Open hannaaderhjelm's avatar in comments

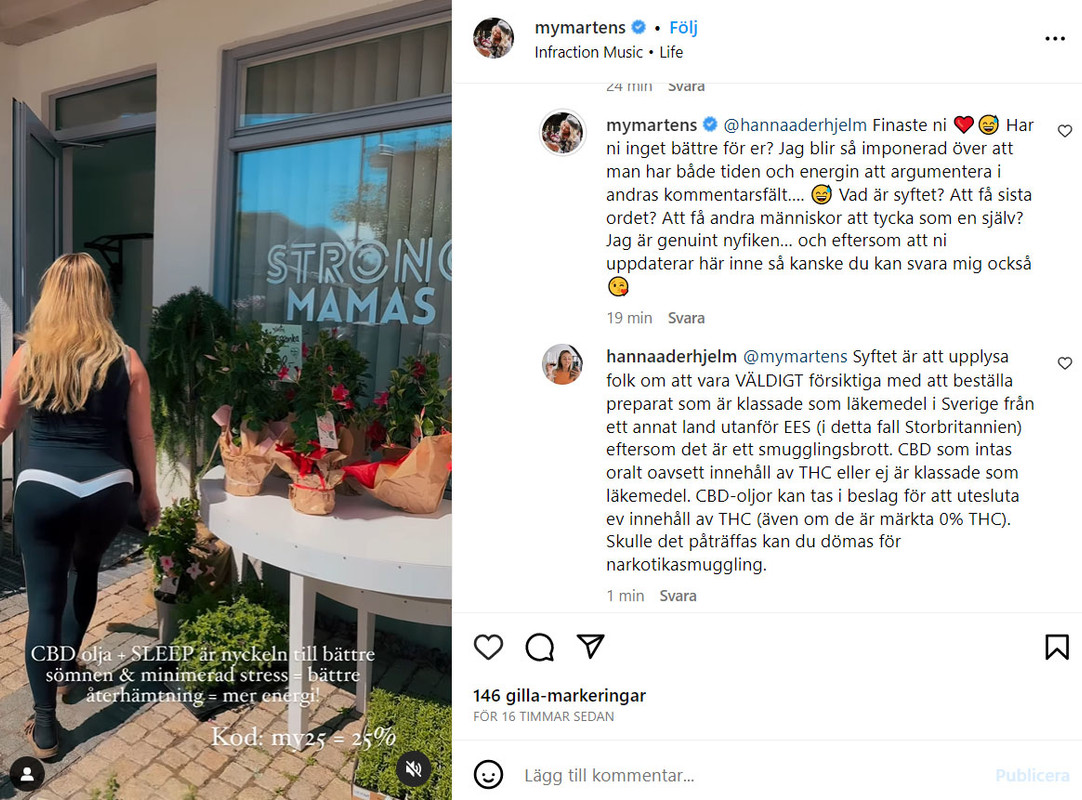click(562, 364)
